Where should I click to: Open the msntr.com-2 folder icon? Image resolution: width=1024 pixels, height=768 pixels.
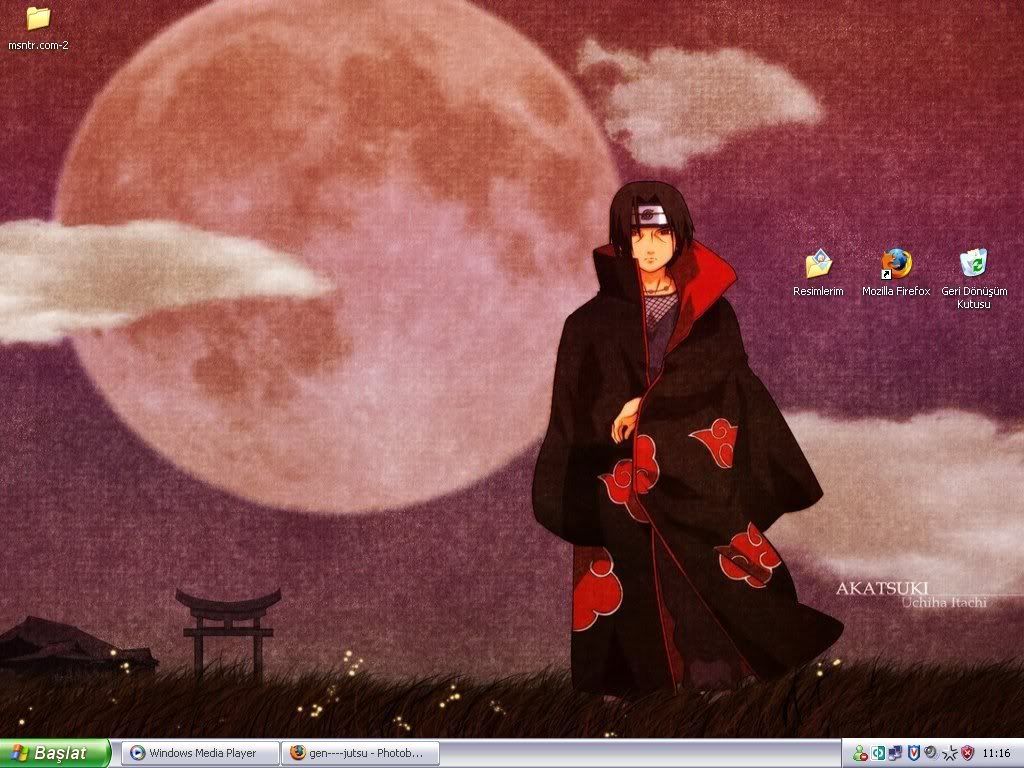pos(38,29)
